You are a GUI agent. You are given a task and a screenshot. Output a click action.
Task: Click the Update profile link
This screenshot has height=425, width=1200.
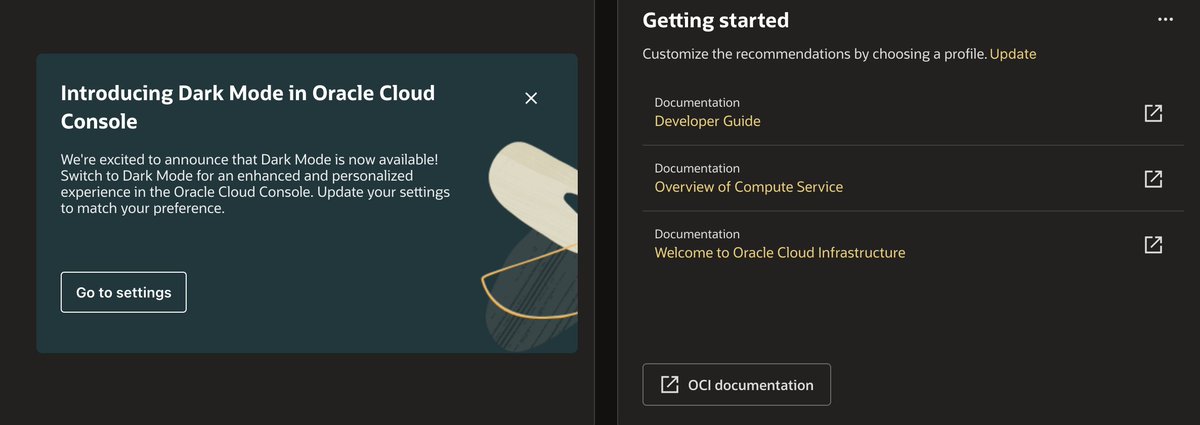click(x=1013, y=54)
